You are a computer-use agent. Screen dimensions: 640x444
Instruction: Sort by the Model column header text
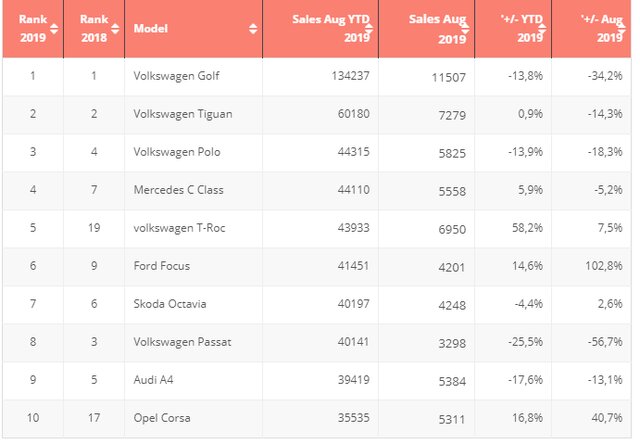coord(148,28)
